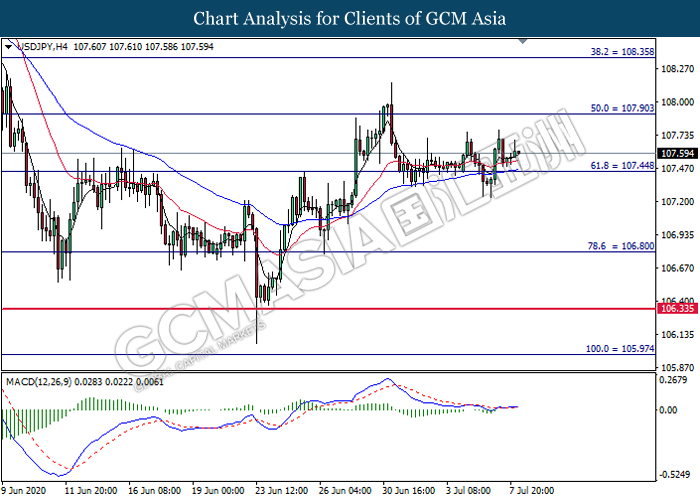Click the 23 Jun 12:00 time label

click(x=282, y=491)
